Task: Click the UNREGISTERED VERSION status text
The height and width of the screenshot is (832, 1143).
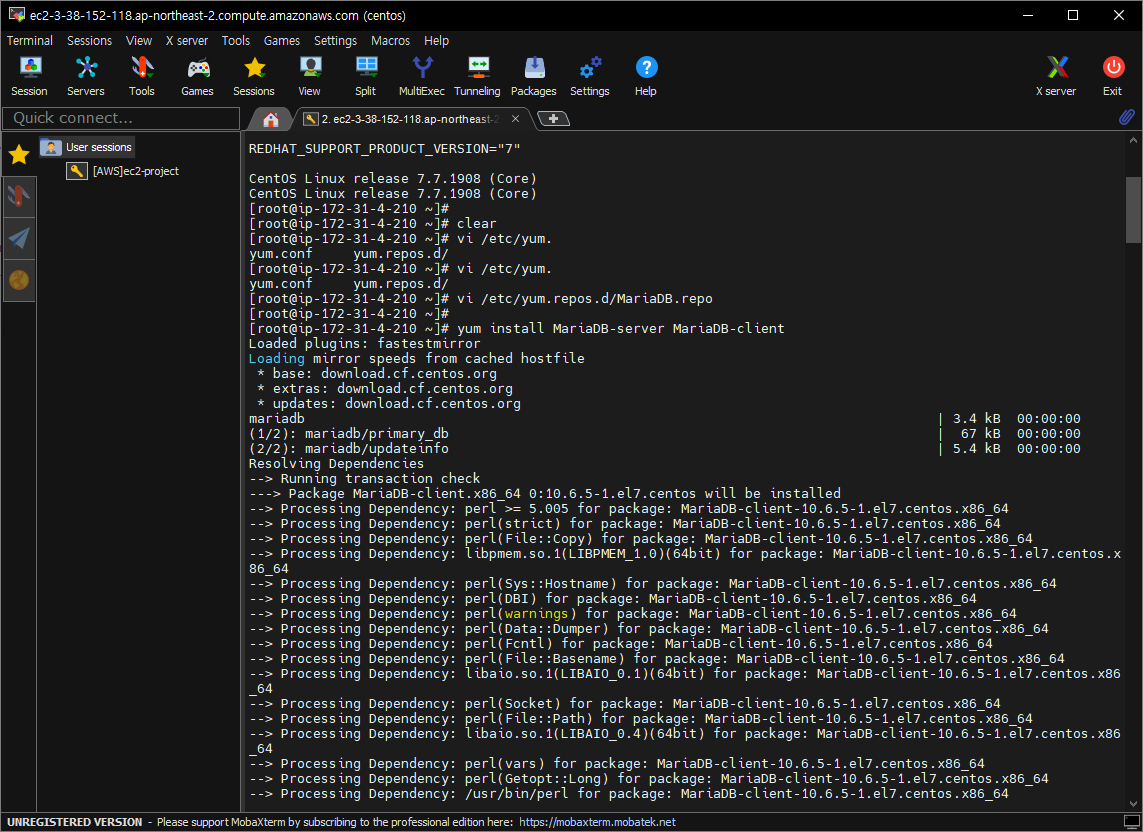Action: tap(74, 822)
